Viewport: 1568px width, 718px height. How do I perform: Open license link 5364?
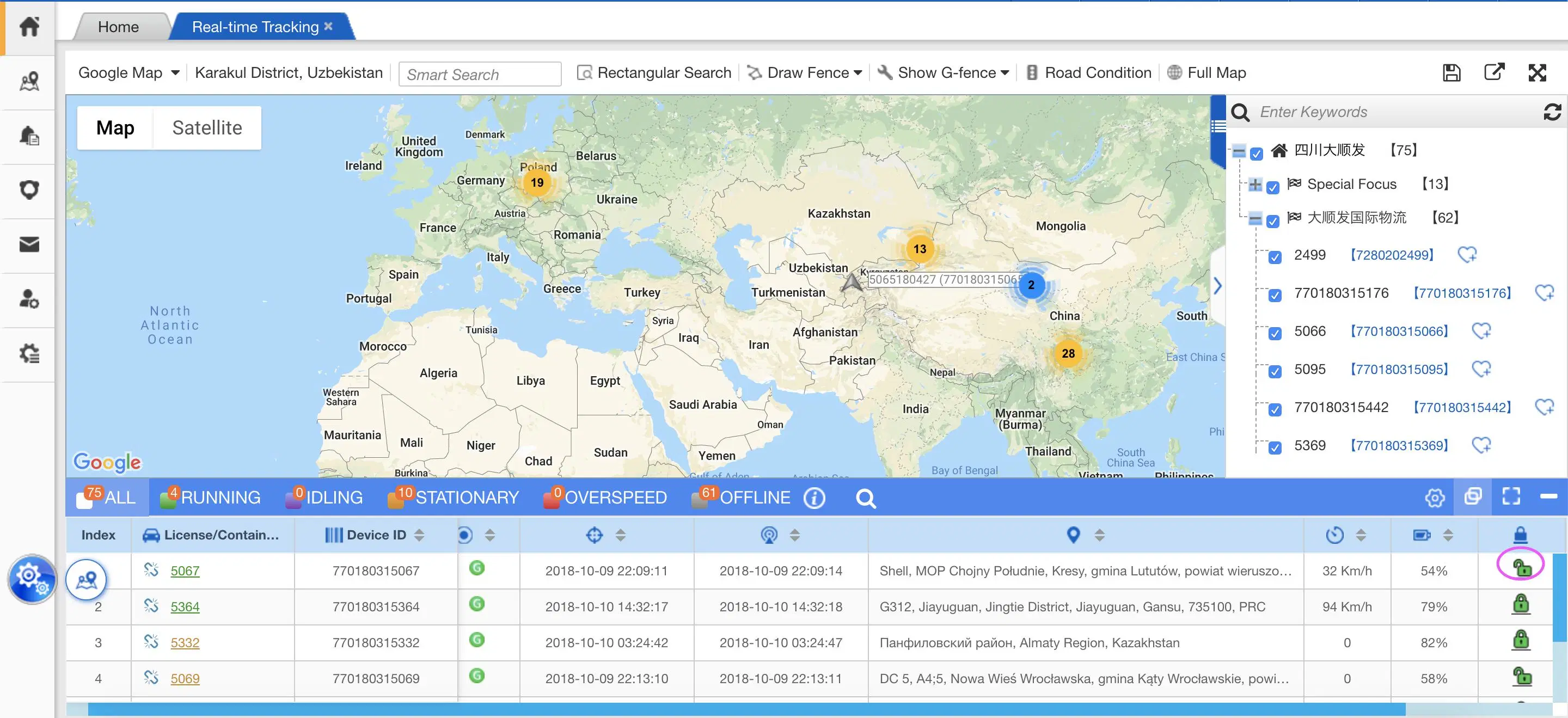point(185,606)
